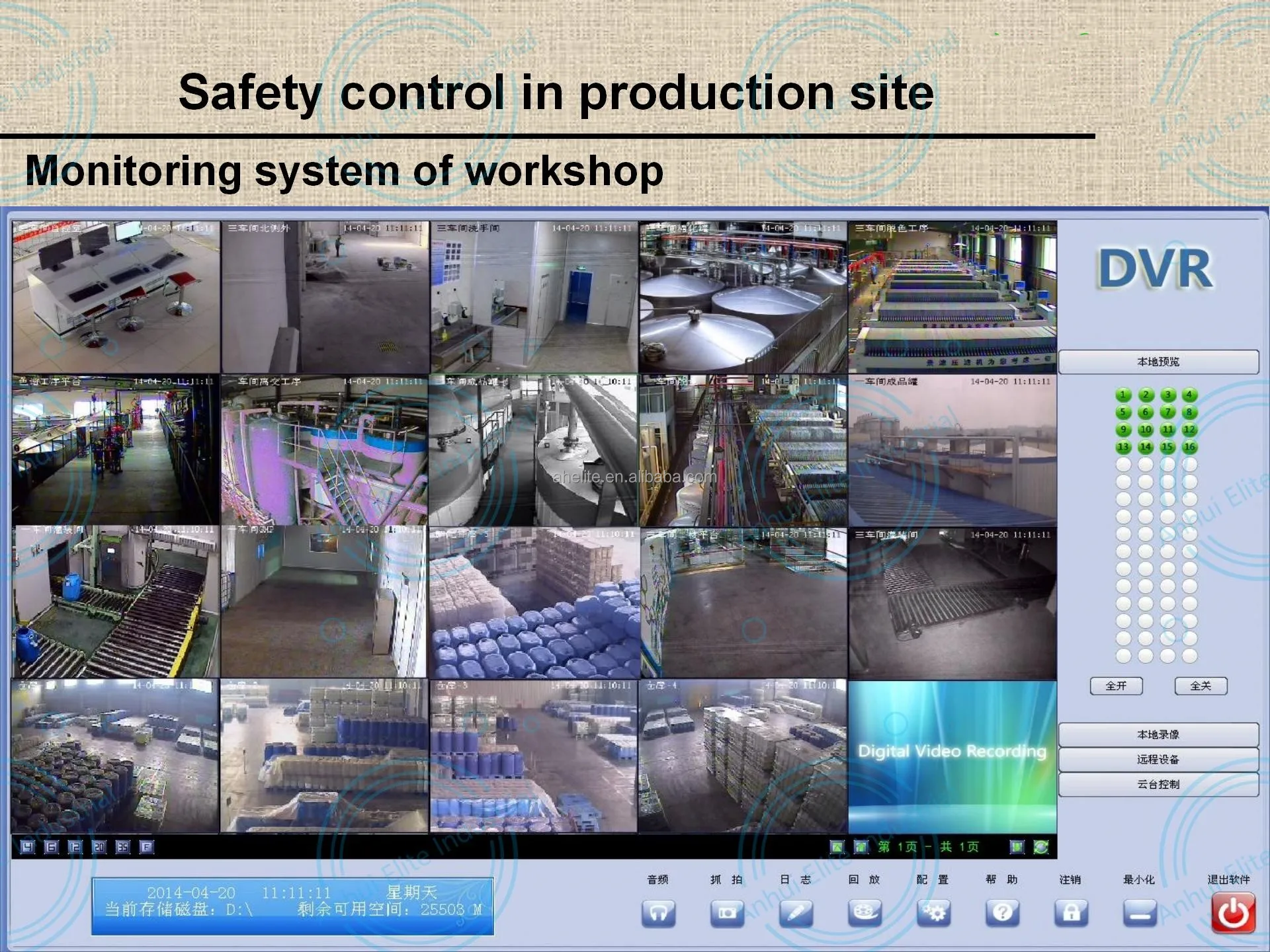The height and width of the screenshot is (952, 1270).
Task: Open the 远程设备 remote devices section
Action: pos(1158,760)
